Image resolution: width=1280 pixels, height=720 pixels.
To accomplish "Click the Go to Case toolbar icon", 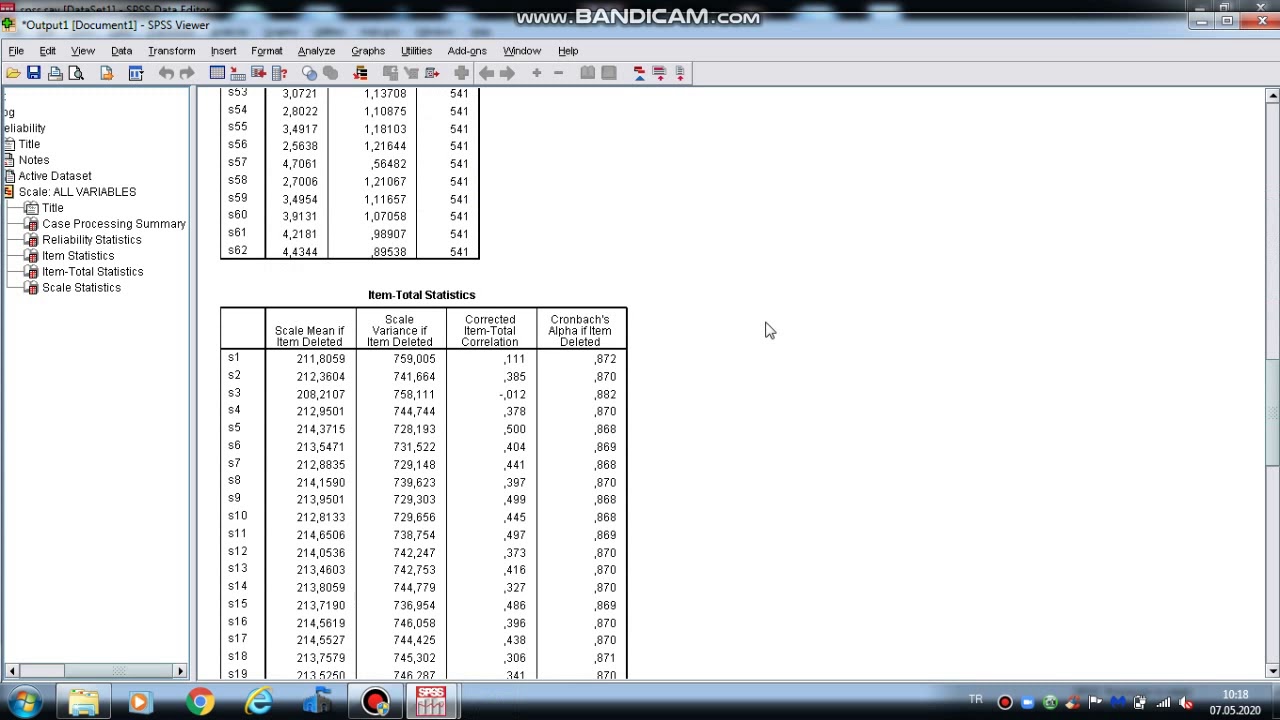I will 238,73.
